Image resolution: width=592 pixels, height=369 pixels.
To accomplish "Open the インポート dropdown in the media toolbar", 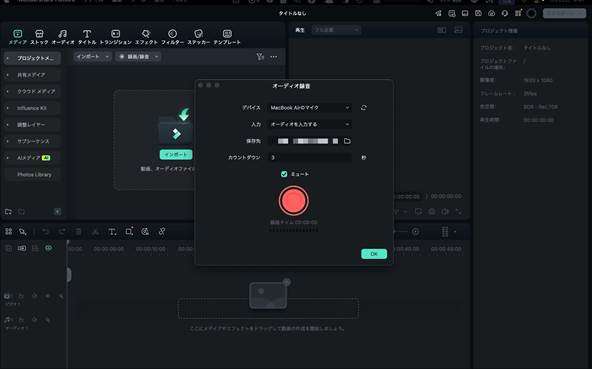I will [92, 57].
